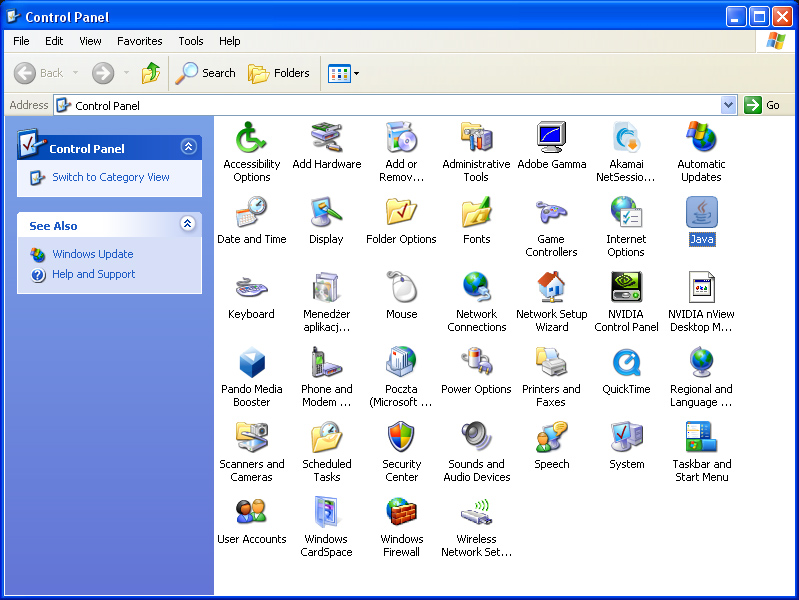
Task: Launch Network Setup Wizard icon
Action: pos(551,288)
